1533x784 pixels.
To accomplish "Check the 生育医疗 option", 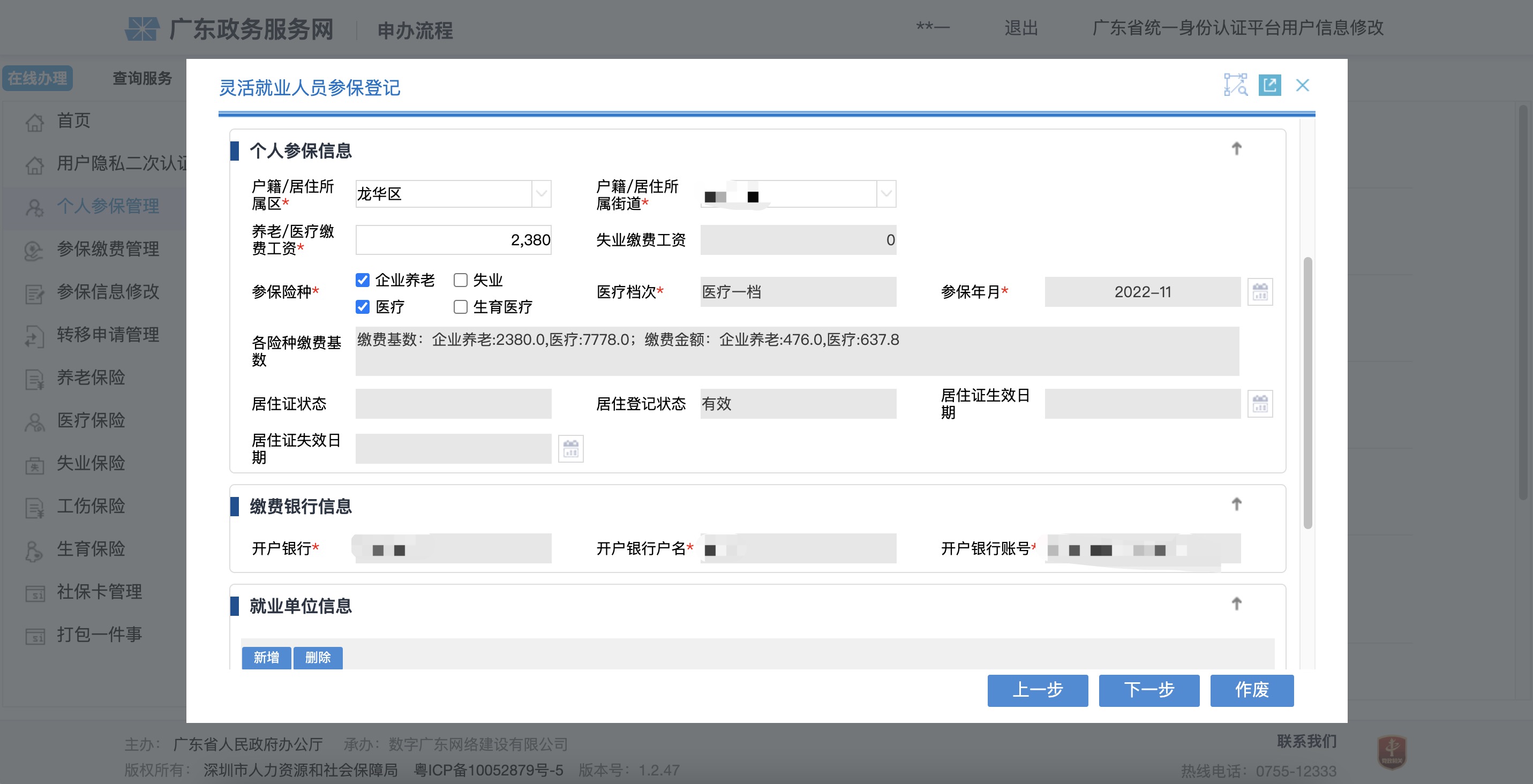I will click(x=460, y=307).
